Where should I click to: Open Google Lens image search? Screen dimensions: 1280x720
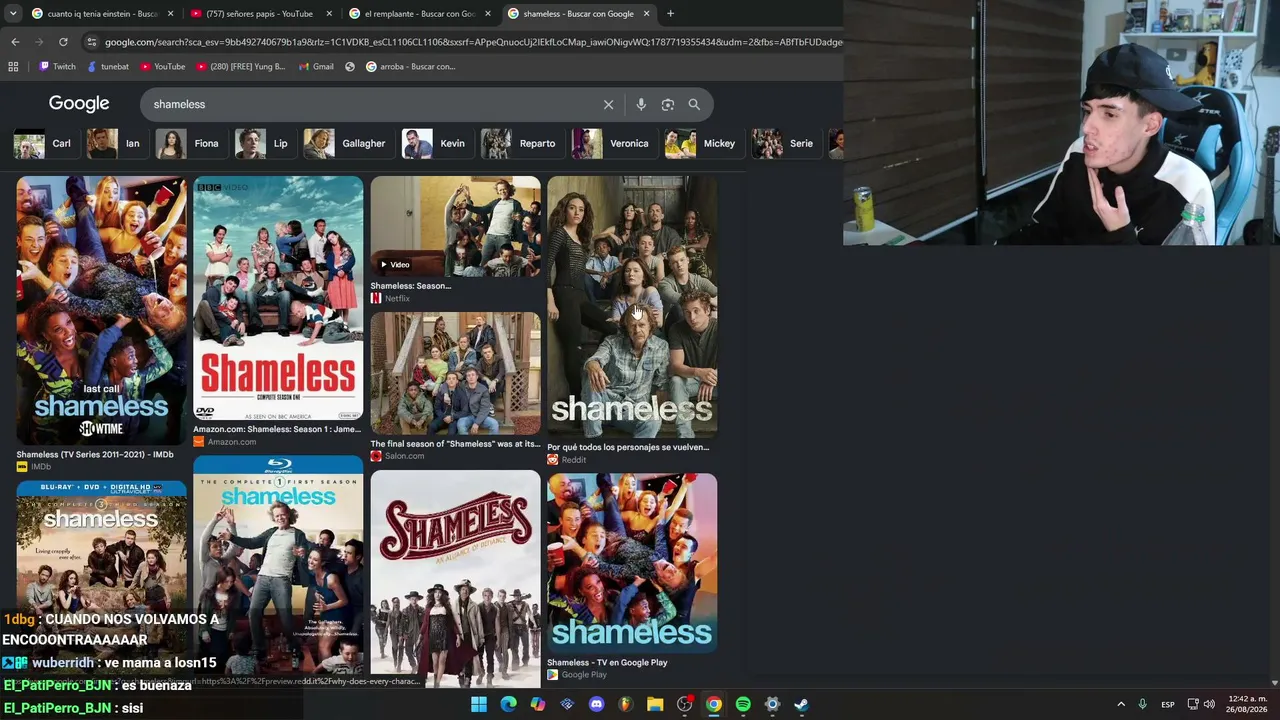[668, 104]
